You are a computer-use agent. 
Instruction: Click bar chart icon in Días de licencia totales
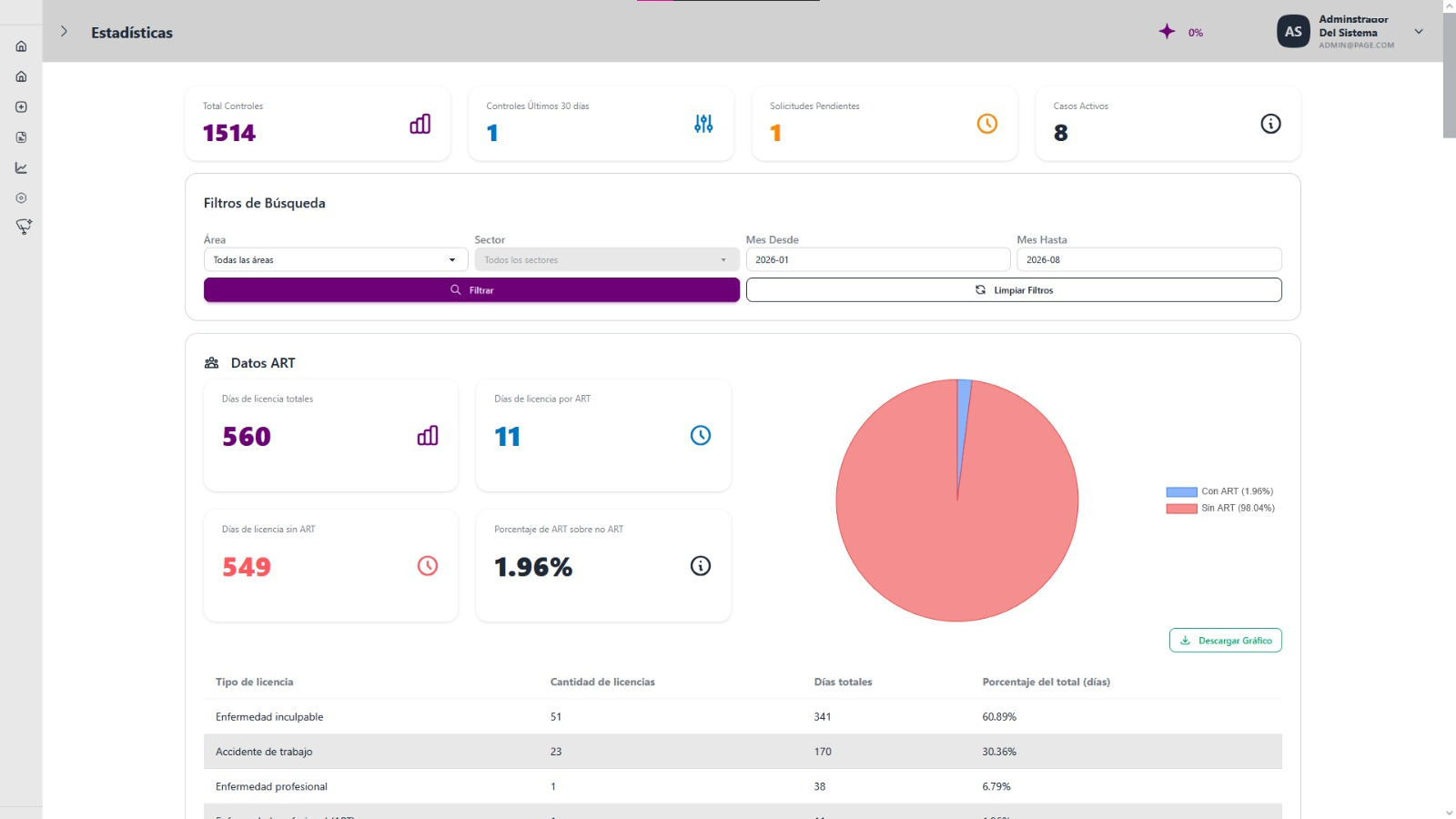[428, 436]
